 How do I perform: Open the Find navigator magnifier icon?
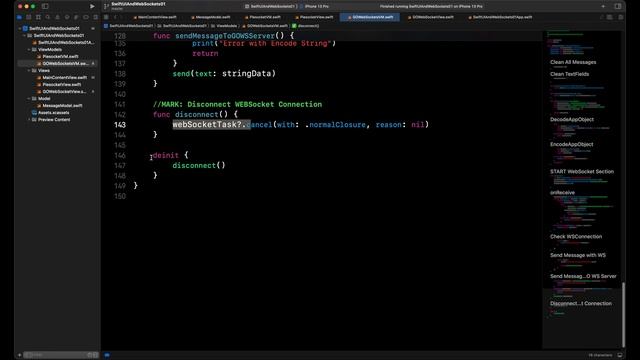pos(48,17)
